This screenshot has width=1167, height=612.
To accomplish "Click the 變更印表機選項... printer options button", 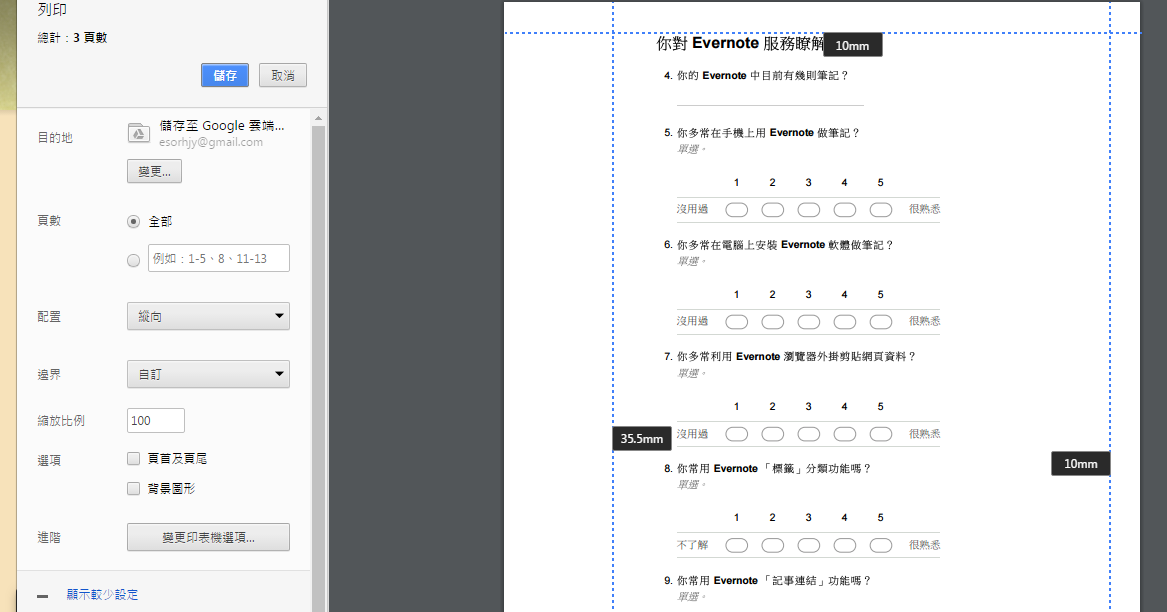I will 208,537.
